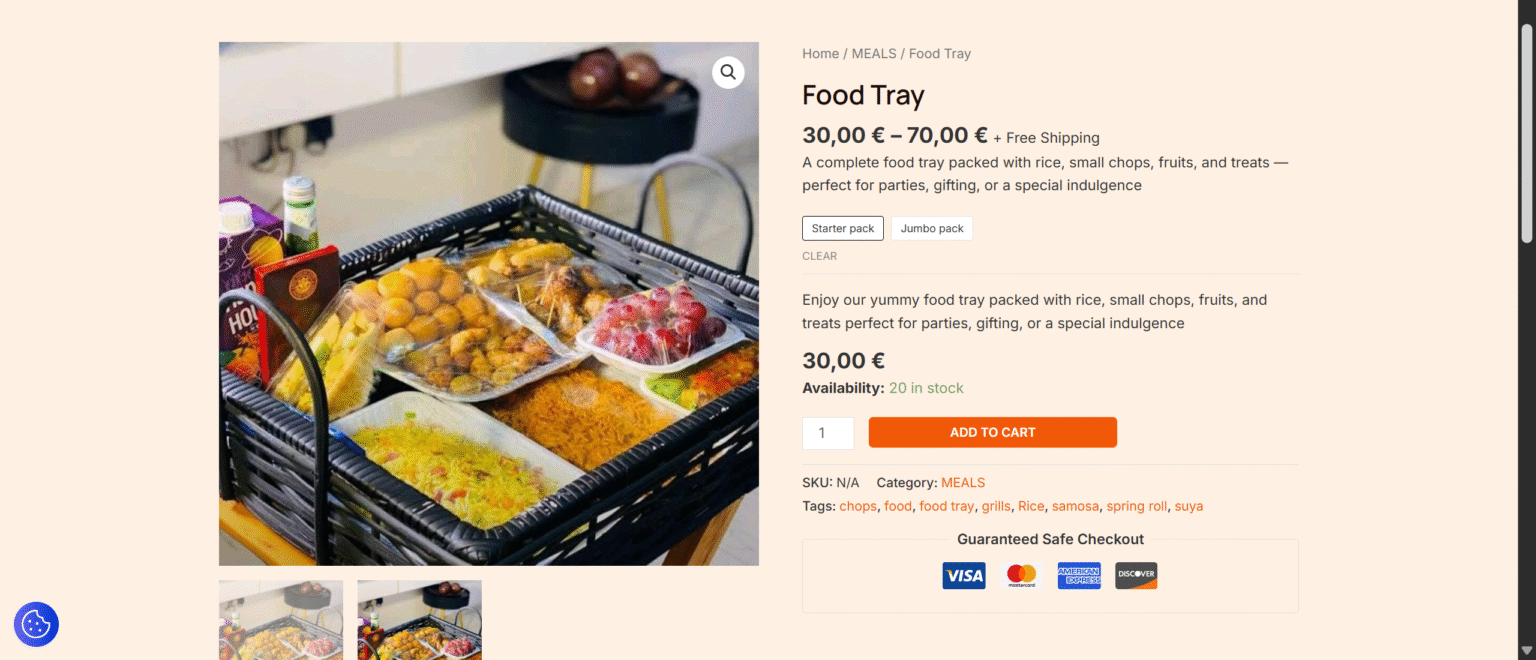Image resolution: width=1536 pixels, height=660 pixels.
Task: Click the magnifier zoom icon on product image
Action: click(x=728, y=72)
